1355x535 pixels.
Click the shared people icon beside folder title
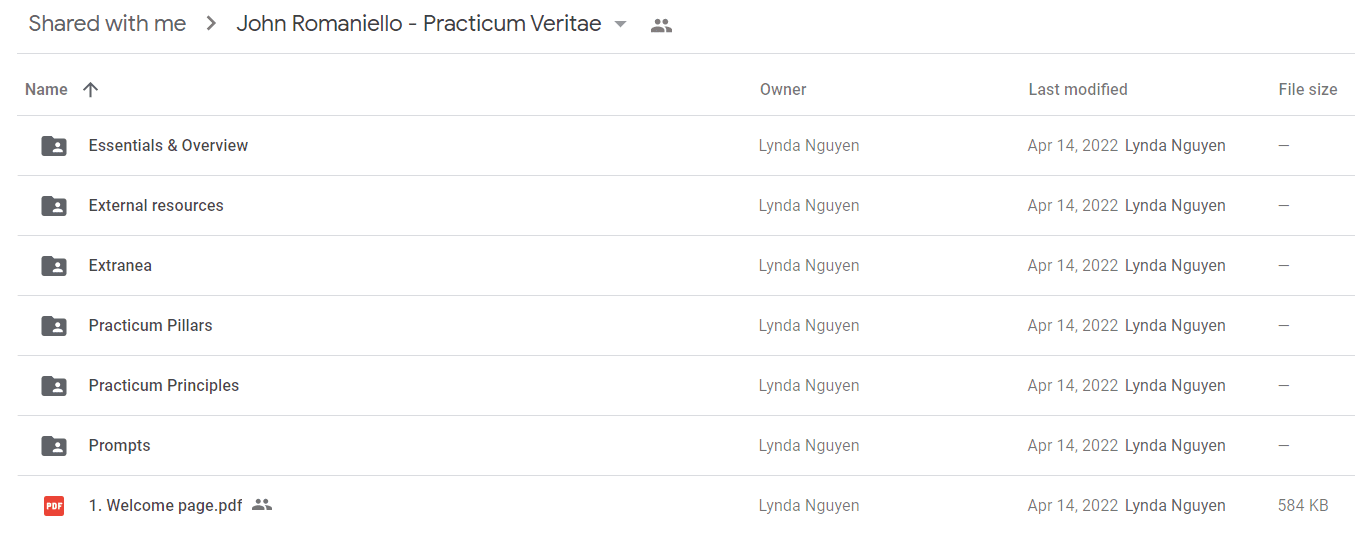point(661,26)
